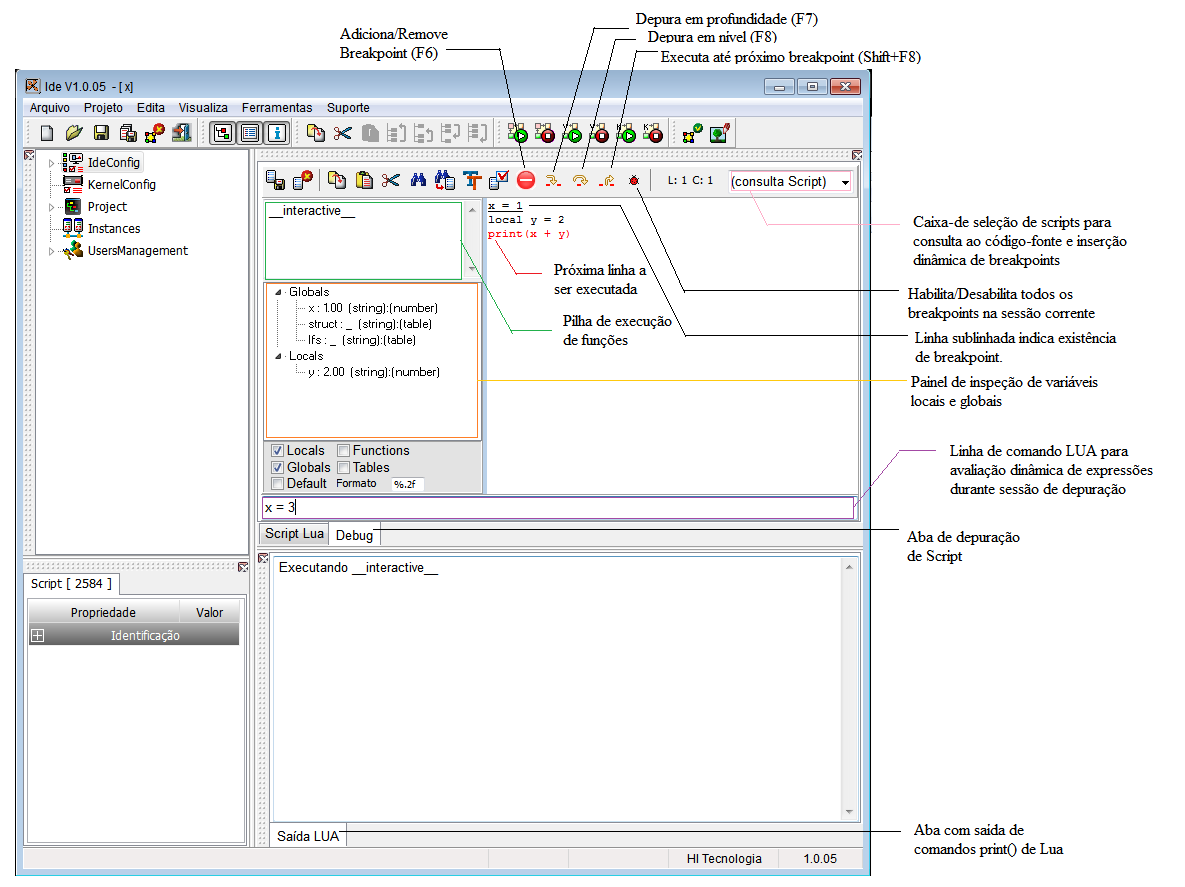Open the Edita menu
The height and width of the screenshot is (887, 1185).
click(150, 108)
